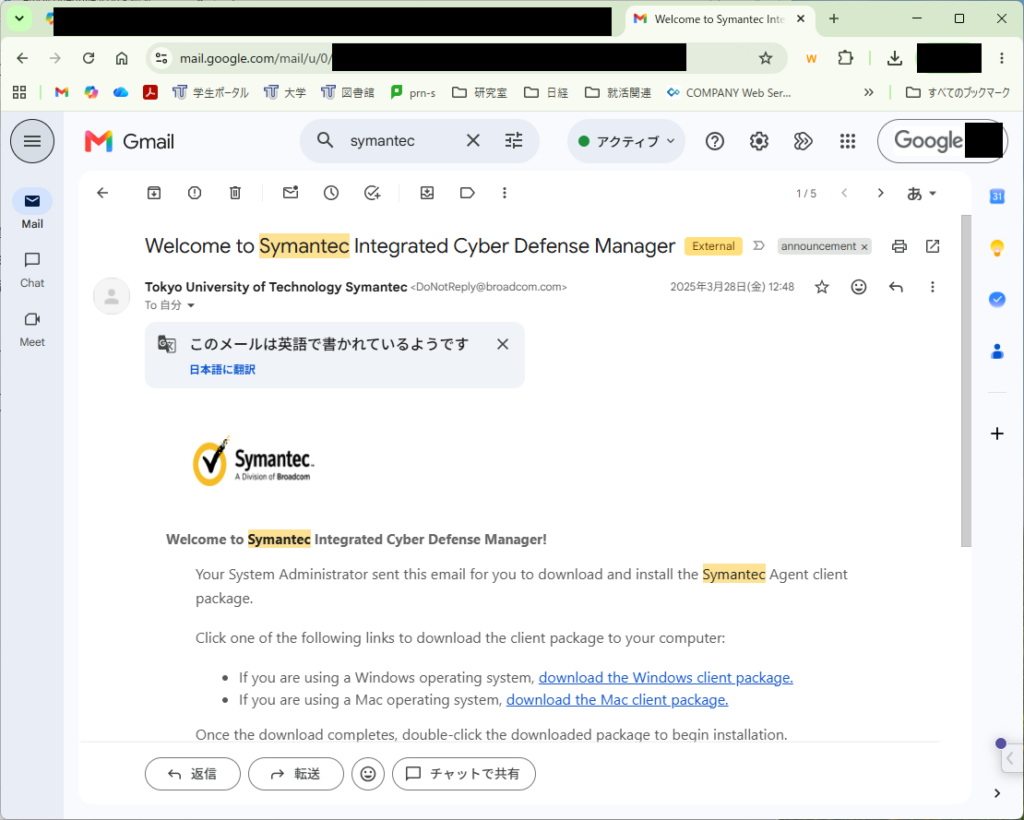Switch to Meet in left sidebar
The image size is (1024, 820).
32,328
